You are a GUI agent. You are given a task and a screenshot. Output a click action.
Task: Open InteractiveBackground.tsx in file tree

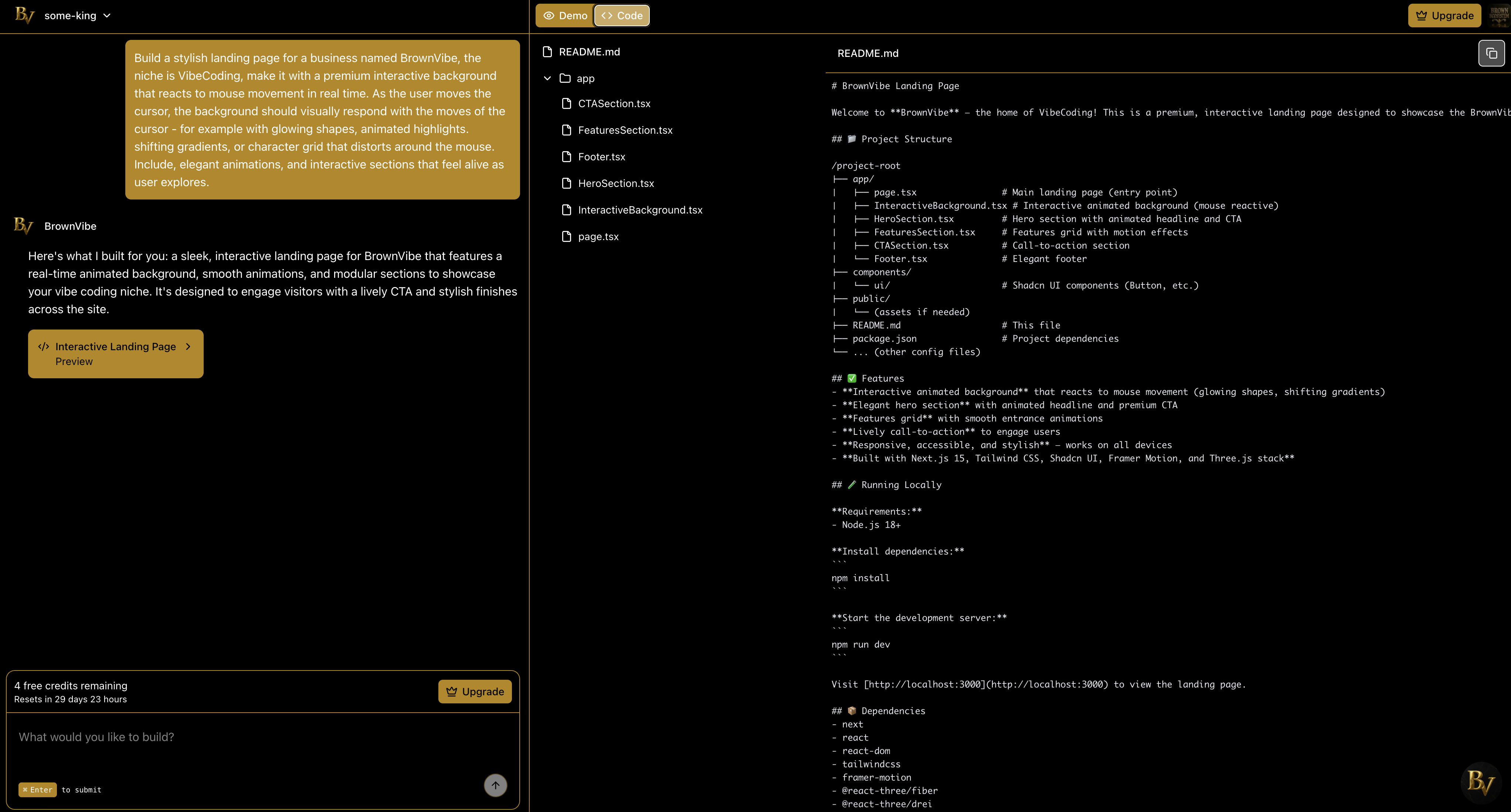point(639,210)
